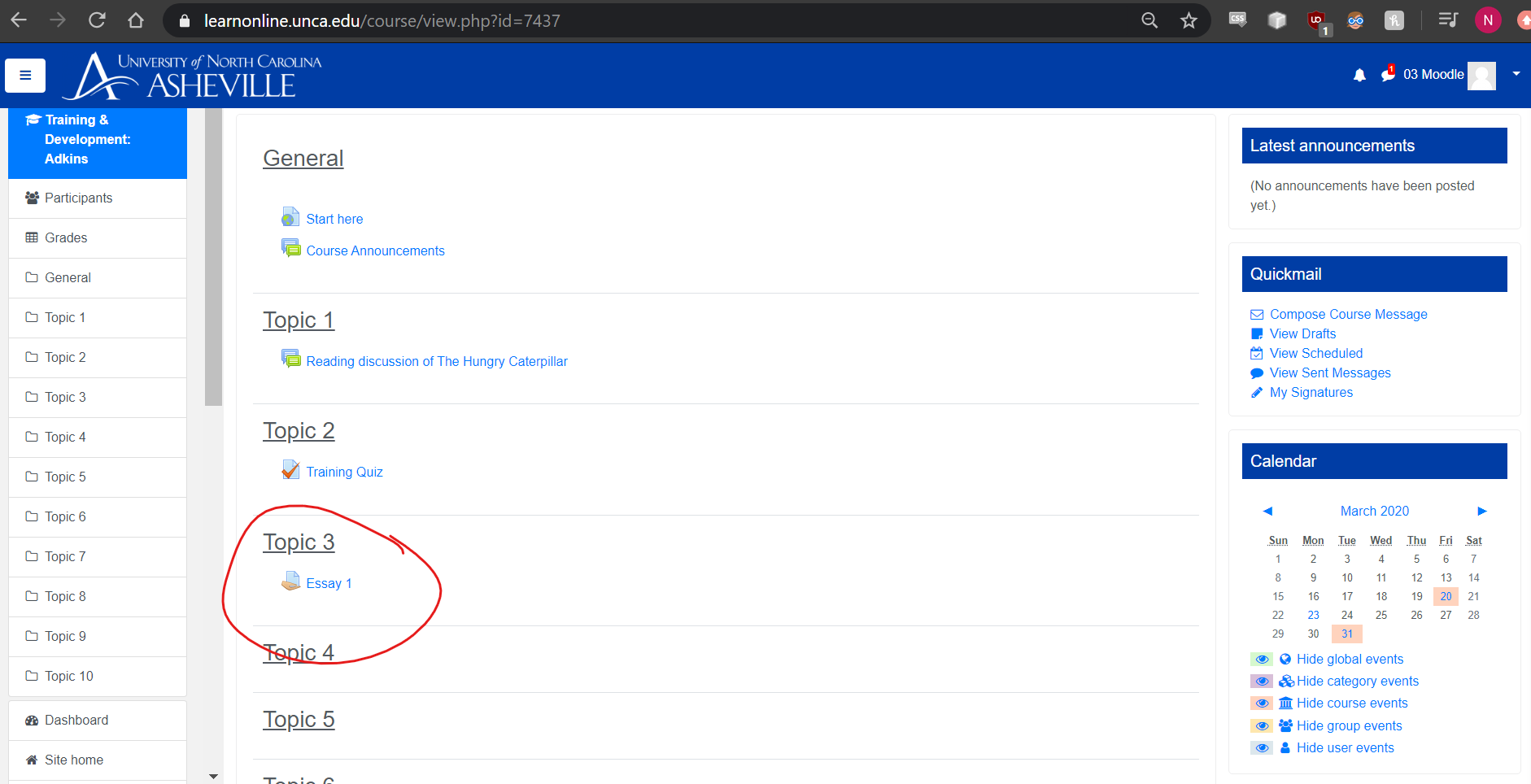Open the notifications bell icon
The image size is (1531, 784).
[1359, 76]
